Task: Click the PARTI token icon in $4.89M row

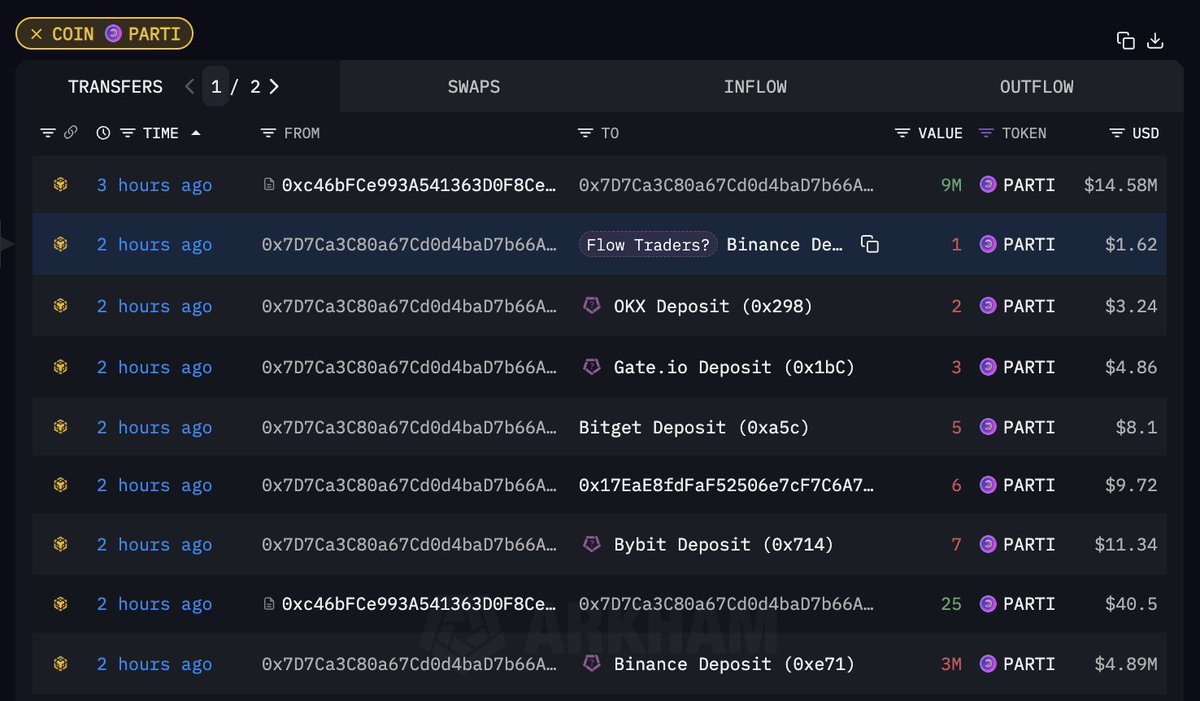Action: [x=988, y=664]
